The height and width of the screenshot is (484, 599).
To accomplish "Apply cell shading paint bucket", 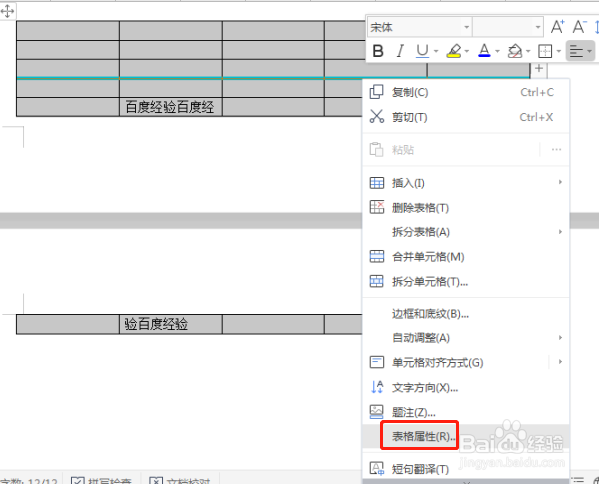I will (x=515, y=51).
